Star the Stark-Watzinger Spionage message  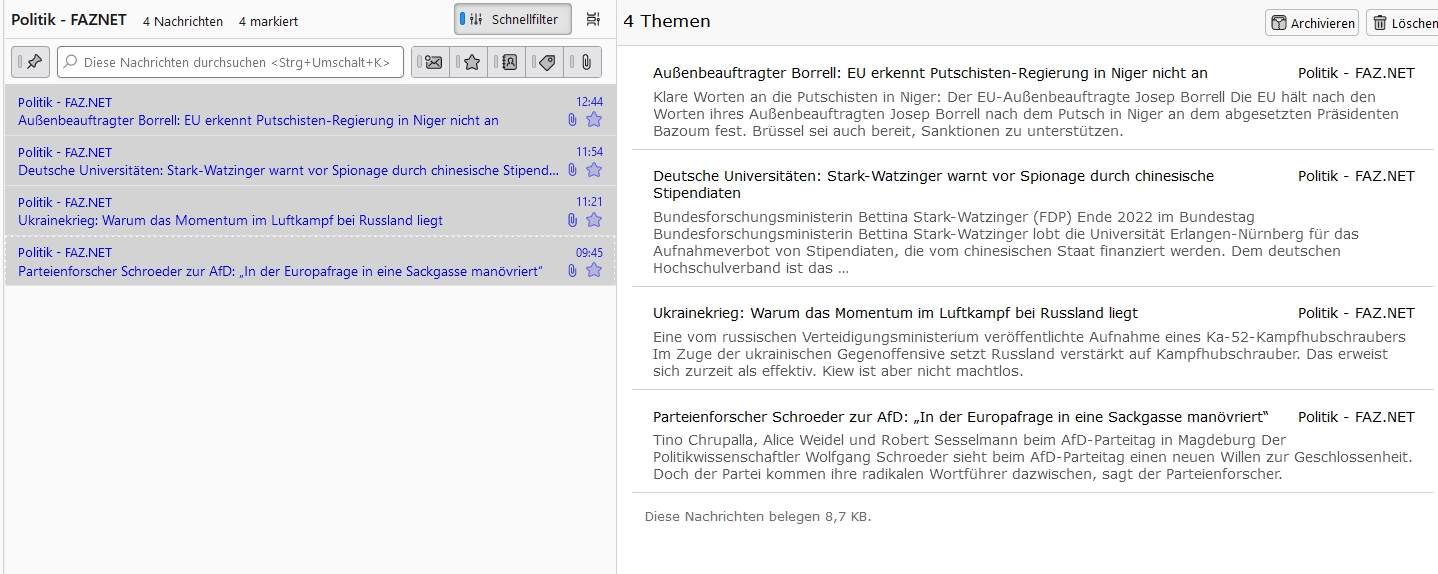coord(594,170)
